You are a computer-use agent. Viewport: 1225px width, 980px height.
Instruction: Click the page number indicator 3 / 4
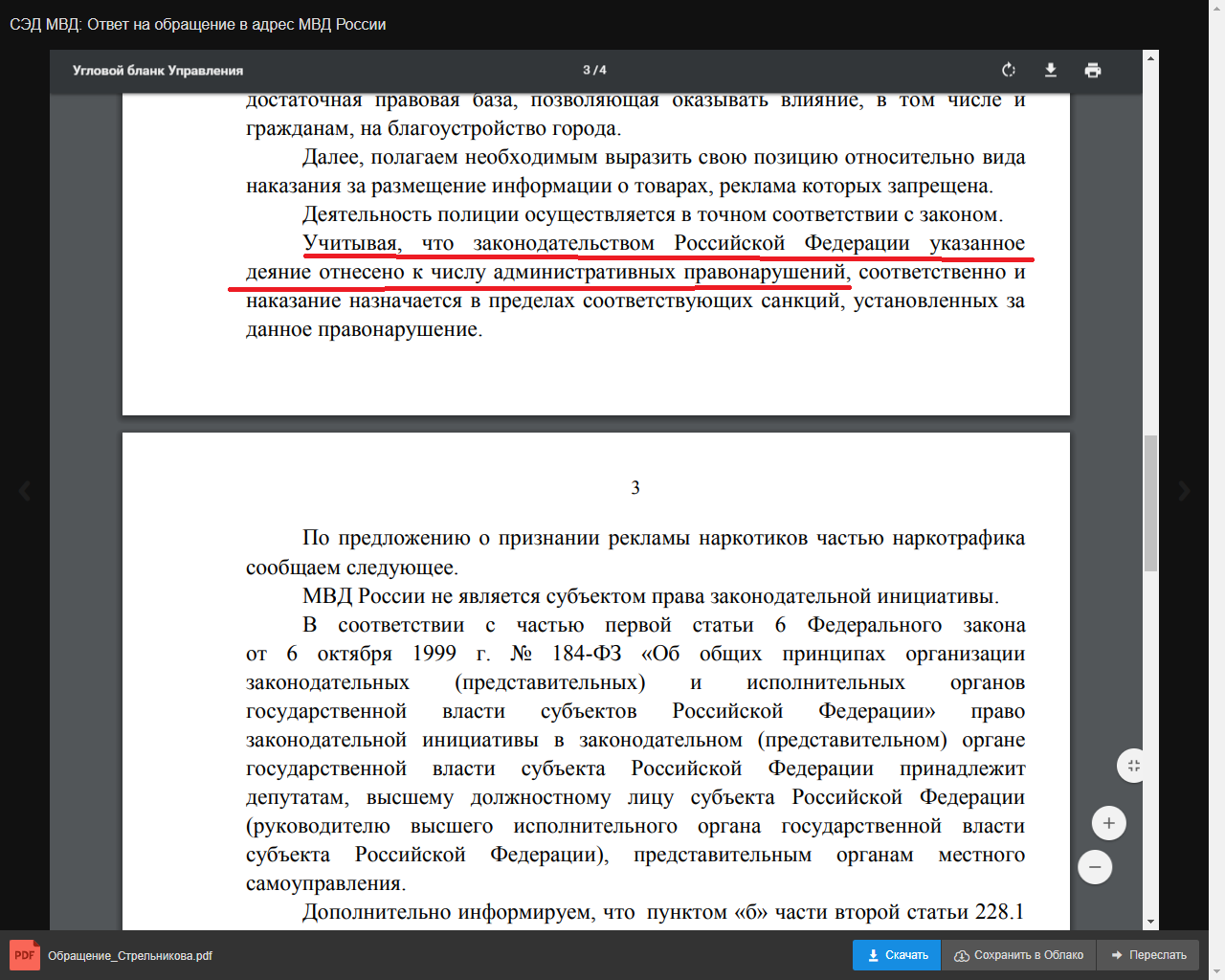594,70
